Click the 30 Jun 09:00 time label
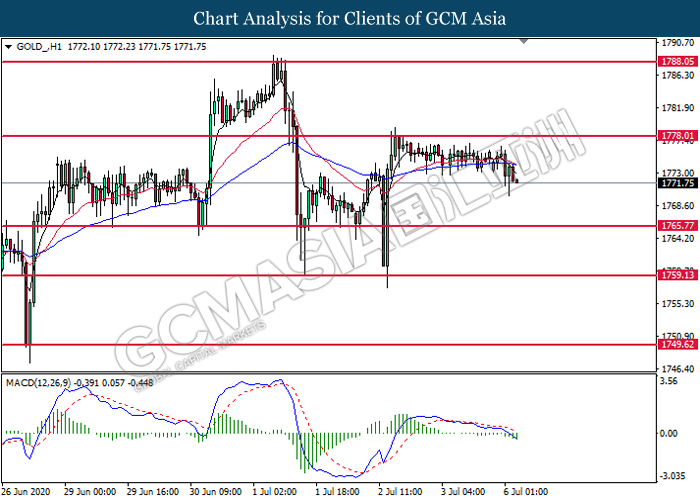This screenshot has width=700, height=500. (216, 492)
